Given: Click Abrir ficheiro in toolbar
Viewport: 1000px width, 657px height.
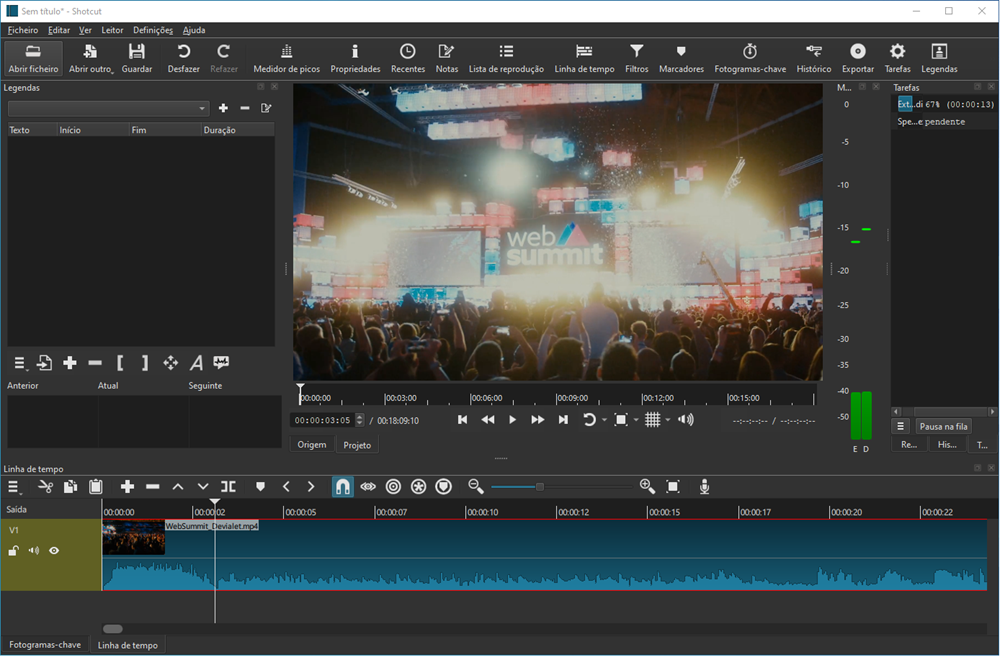Looking at the screenshot, I should coord(33,58).
